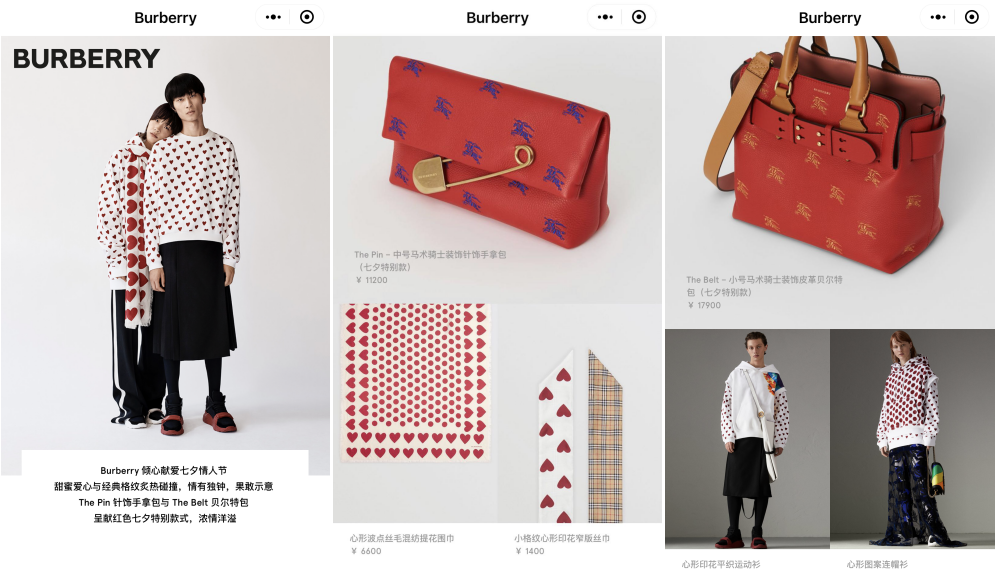Open the three-dot menu in the left Burberry panel

[273, 17]
